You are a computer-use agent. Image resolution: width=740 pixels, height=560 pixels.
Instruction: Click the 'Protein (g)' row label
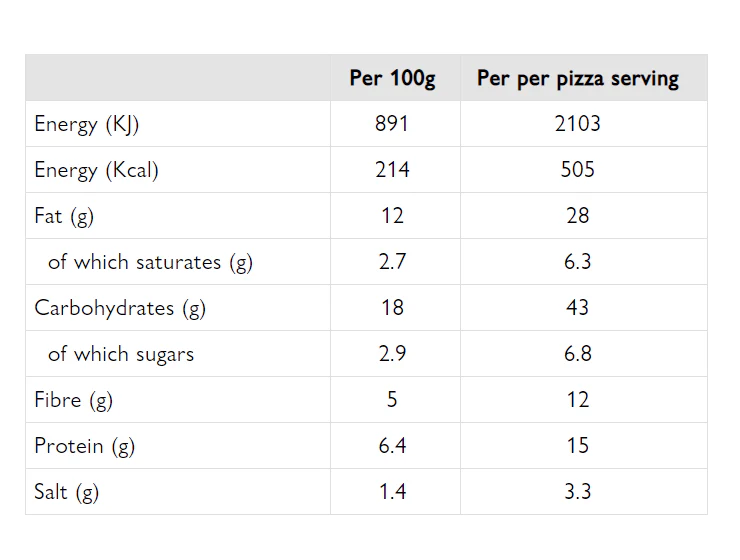(84, 446)
